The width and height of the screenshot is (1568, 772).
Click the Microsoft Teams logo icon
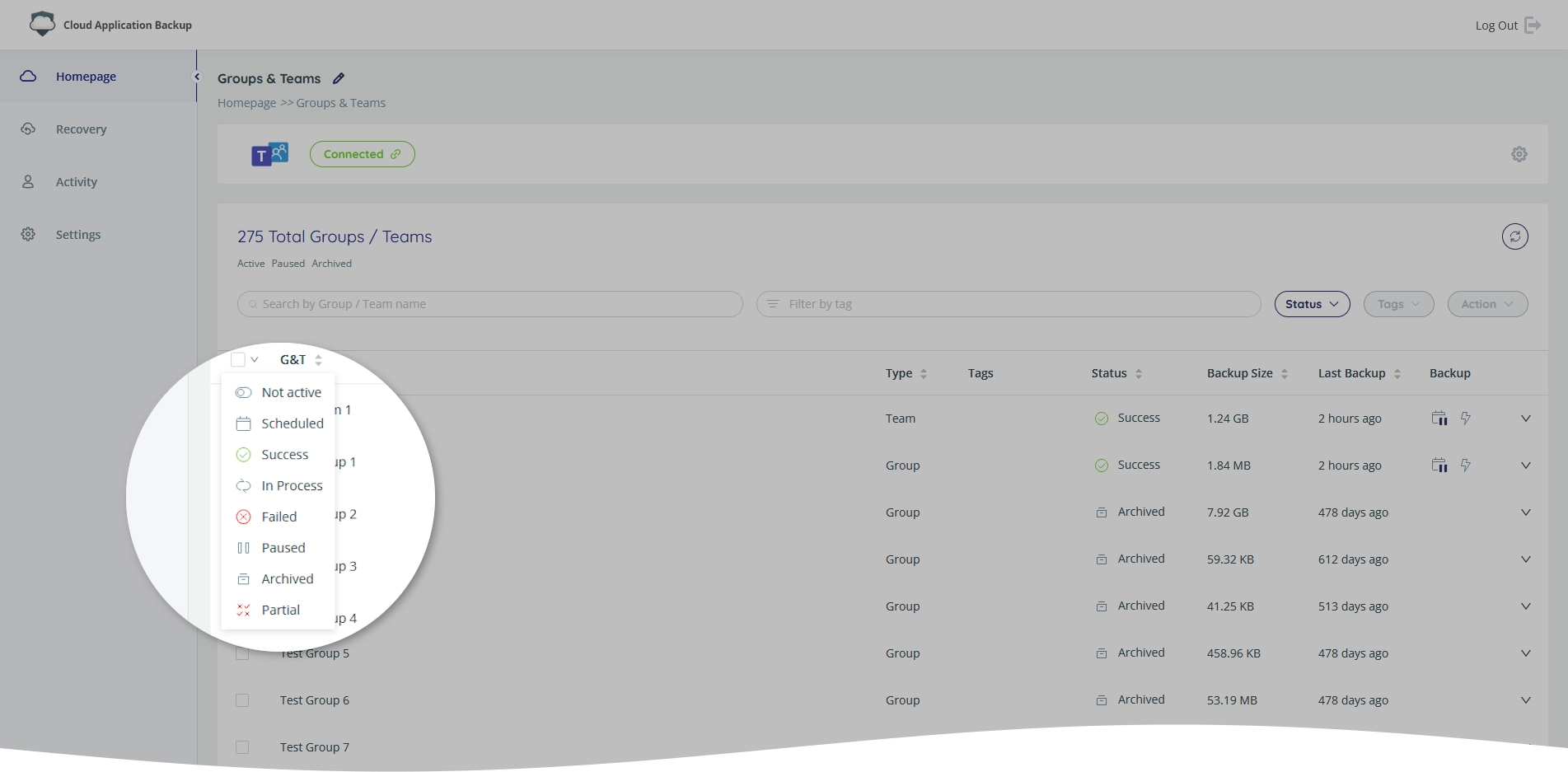[269, 154]
